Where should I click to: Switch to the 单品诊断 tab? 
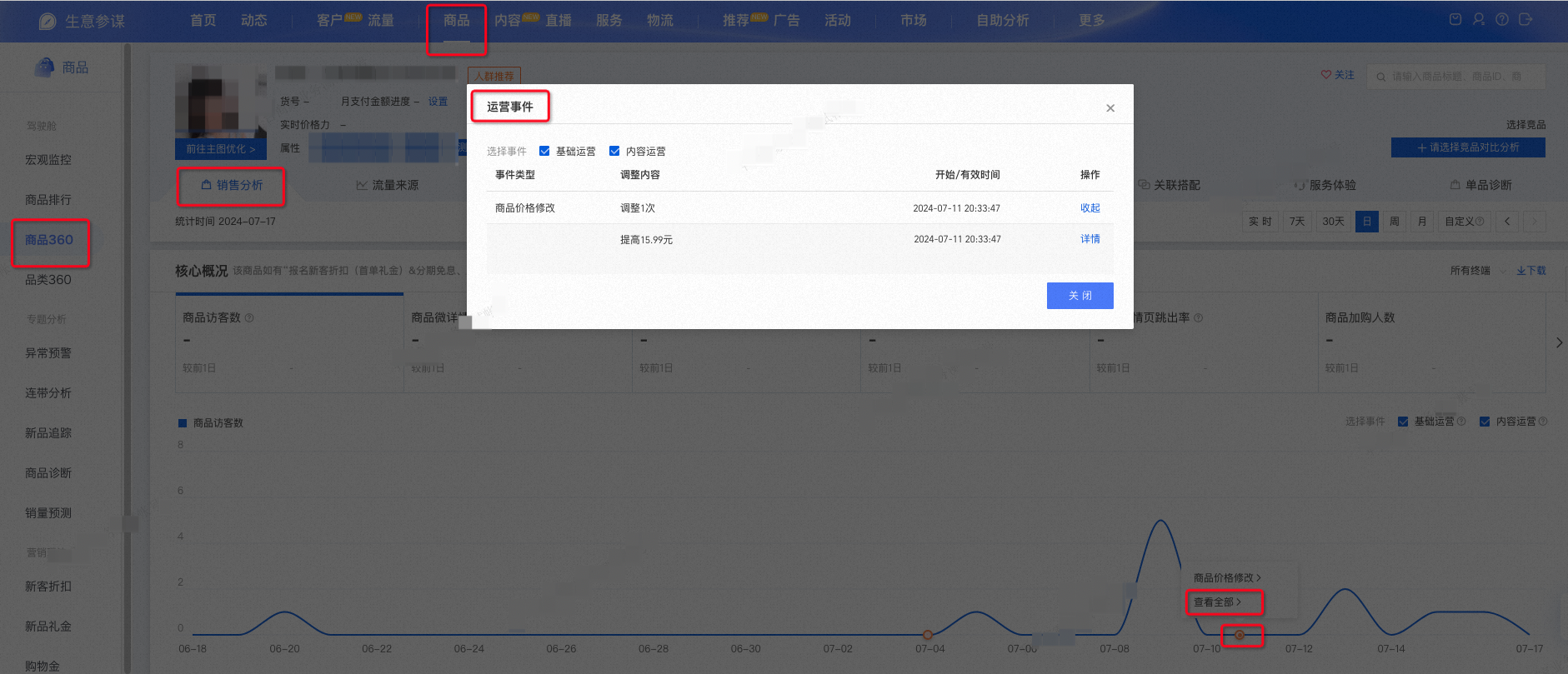pyautogui.click(x=1481, y=185)
